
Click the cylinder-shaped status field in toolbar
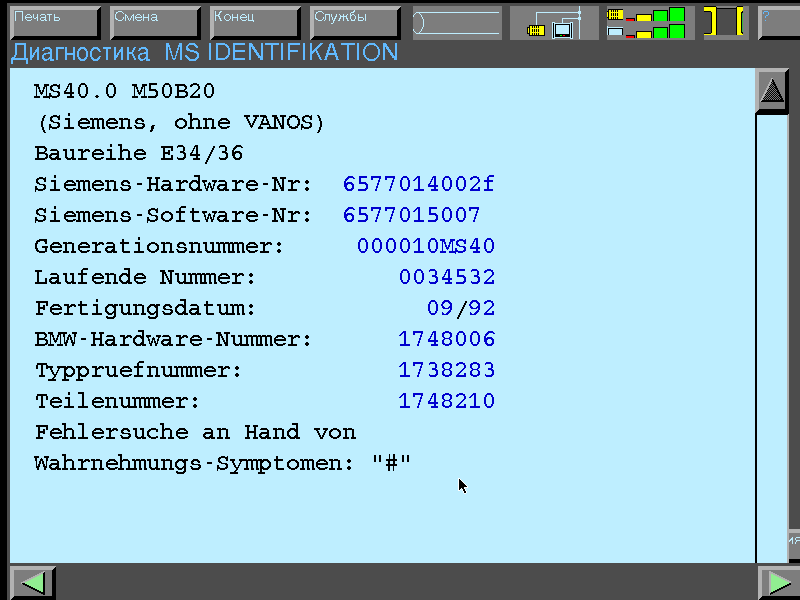456,23
